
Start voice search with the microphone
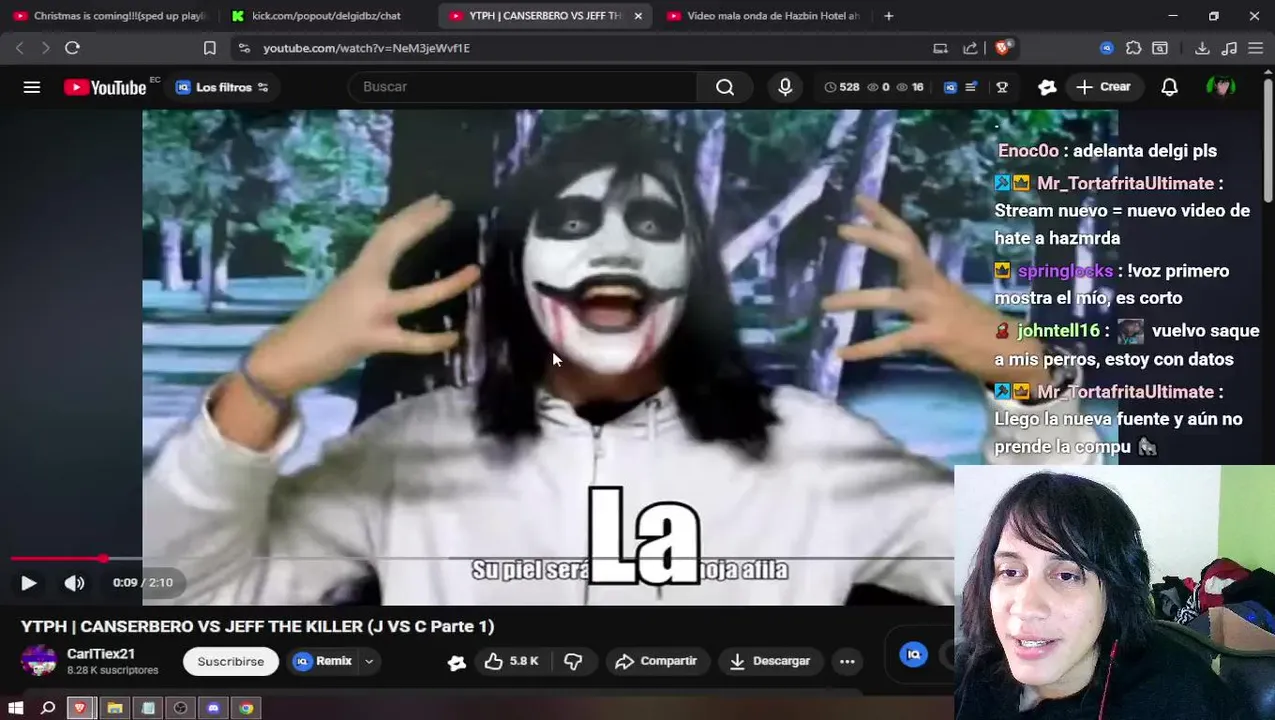[785, 87]
